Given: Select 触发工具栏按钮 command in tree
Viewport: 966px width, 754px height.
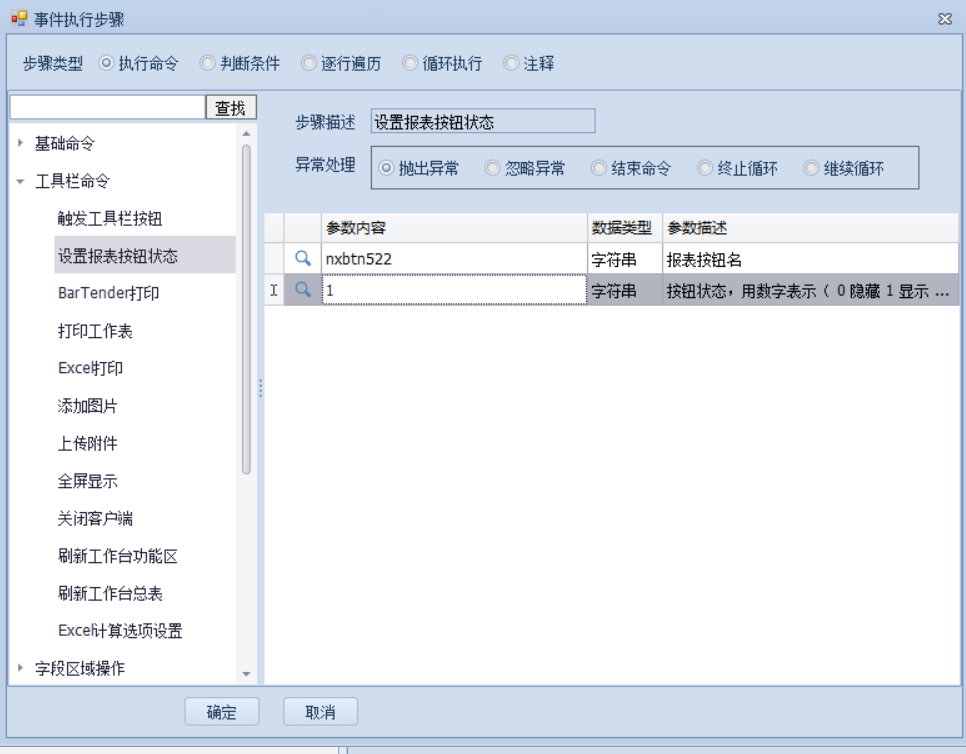Looking at the screenshot, I should click(109, 219).
